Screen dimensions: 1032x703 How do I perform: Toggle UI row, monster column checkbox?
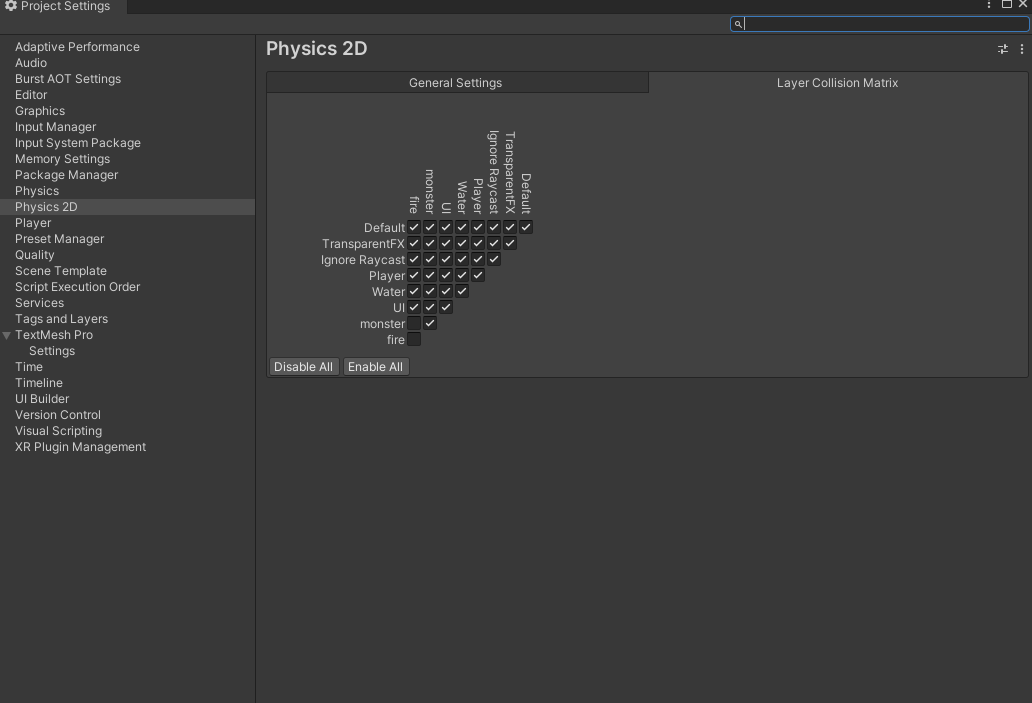(430, 307)
